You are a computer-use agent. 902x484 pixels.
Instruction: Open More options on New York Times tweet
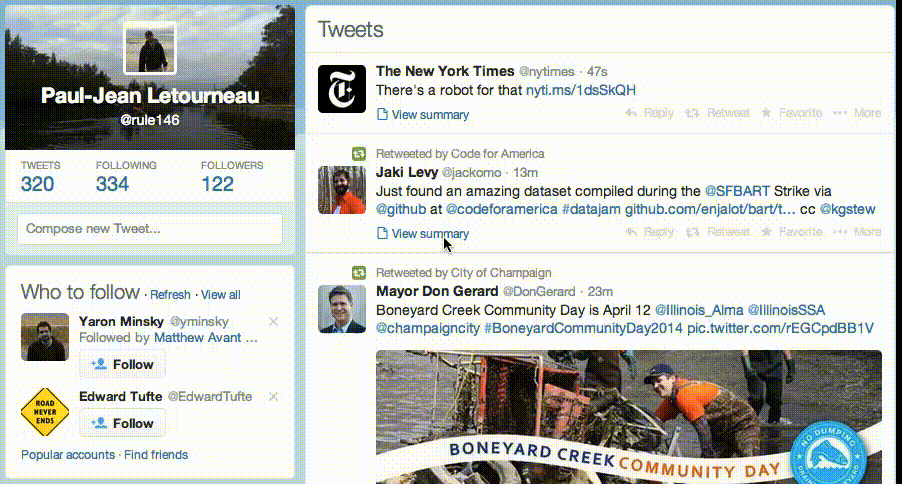[857, 113]
